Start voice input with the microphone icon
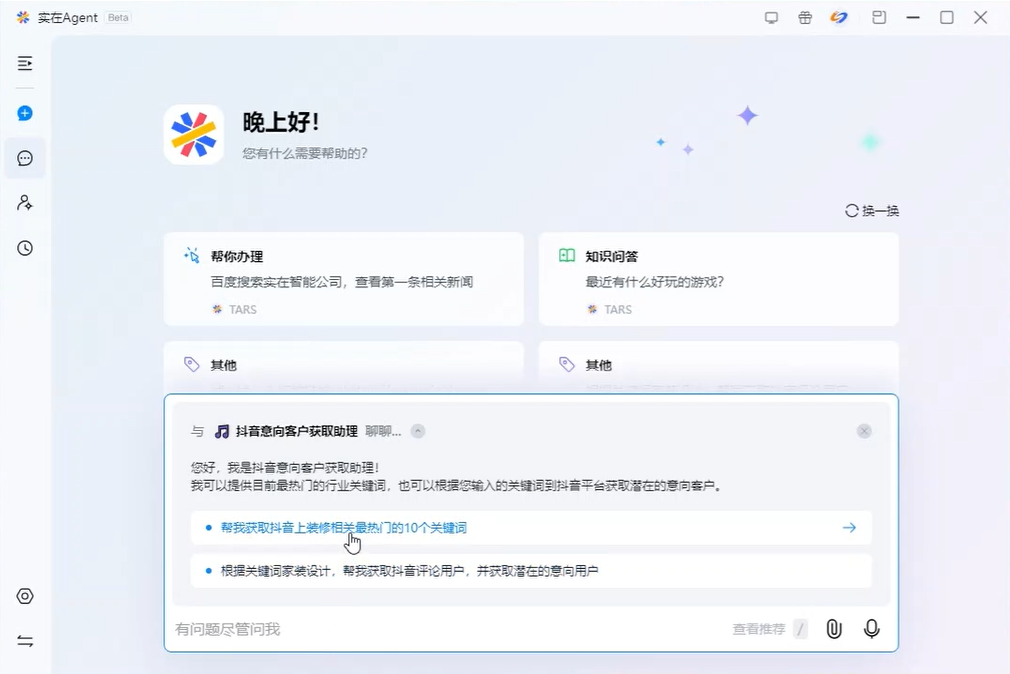This screenshot has width=1010, height=674. [x=871, y=629]
